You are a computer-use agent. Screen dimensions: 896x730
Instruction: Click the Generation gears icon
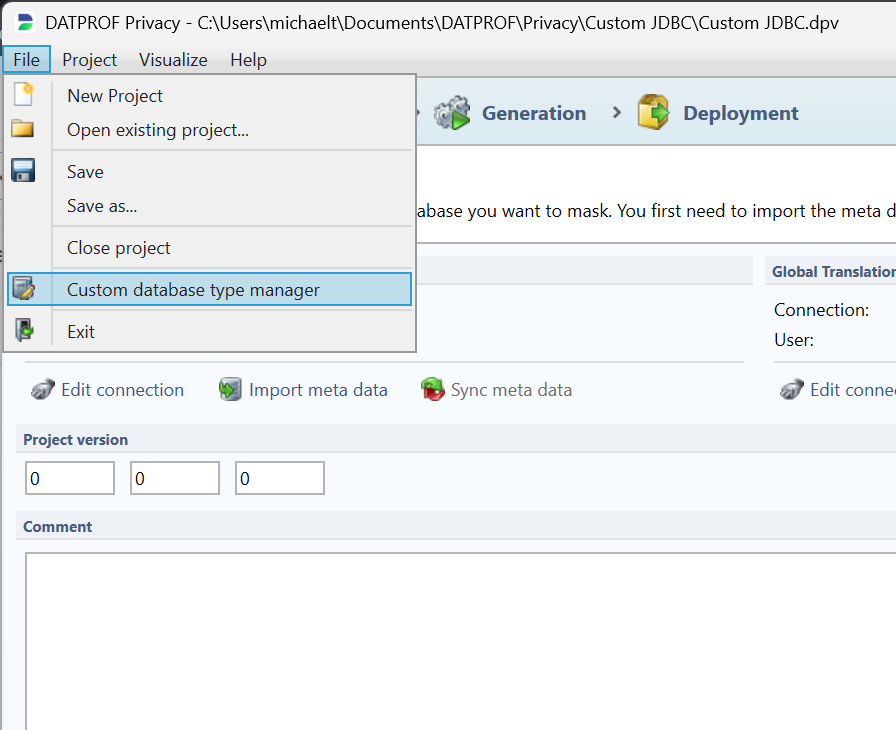(451, 113)
